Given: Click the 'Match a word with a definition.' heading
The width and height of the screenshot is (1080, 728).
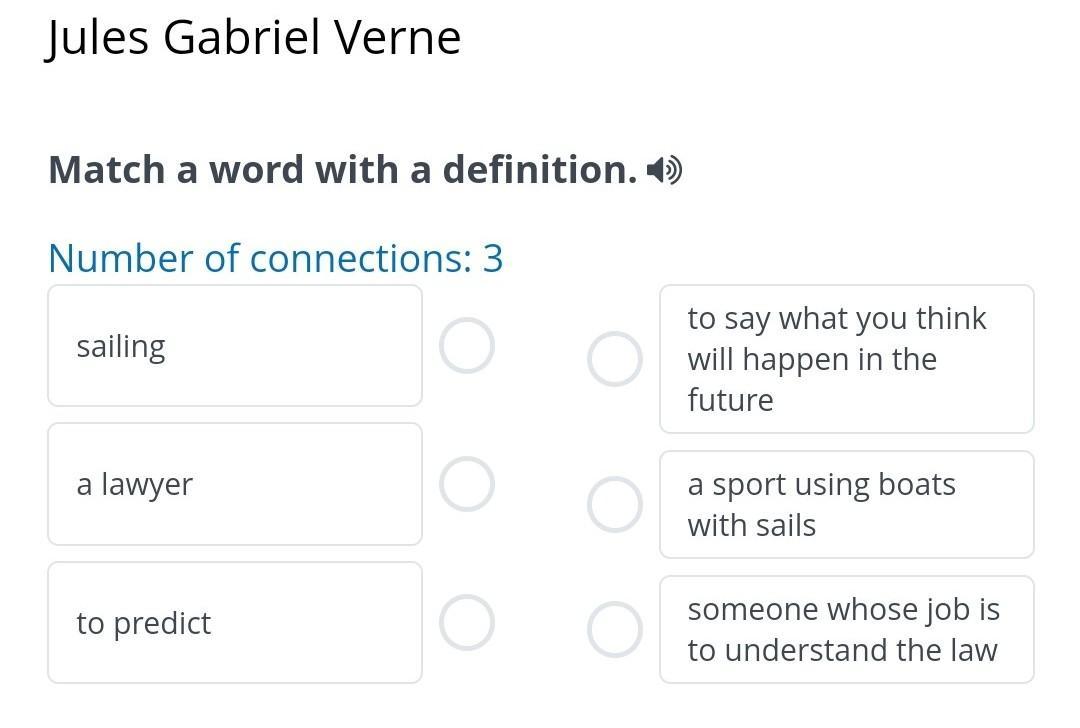Looking at the screenshot, I should click(x=342, y=170).
